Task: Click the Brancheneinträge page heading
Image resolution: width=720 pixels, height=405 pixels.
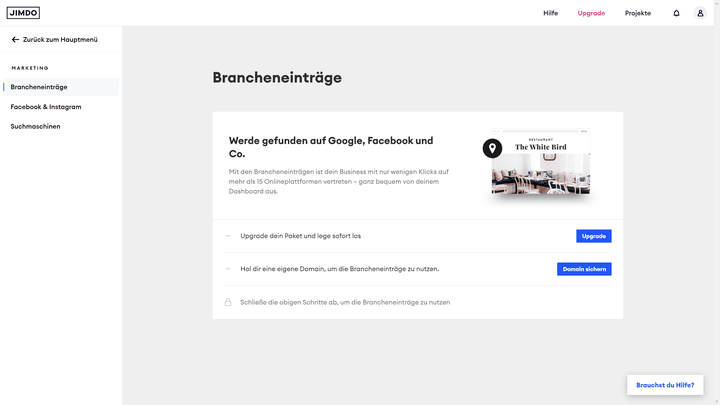Action: coord(277,78)
